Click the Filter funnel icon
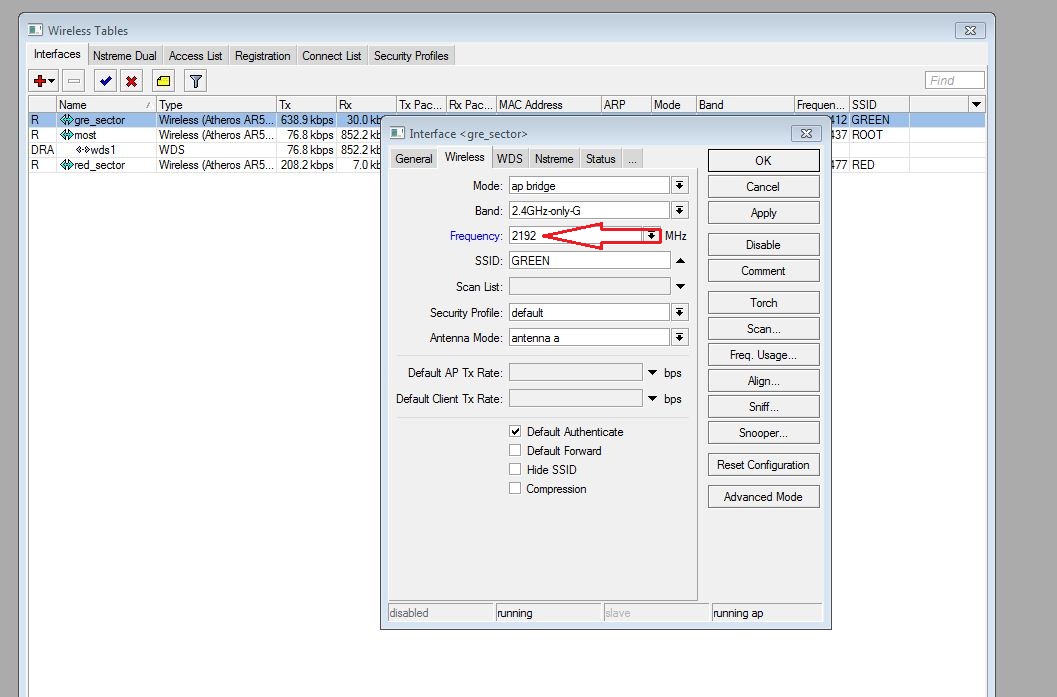Viewport: 1057px width, 697px height. coord(196,81)
